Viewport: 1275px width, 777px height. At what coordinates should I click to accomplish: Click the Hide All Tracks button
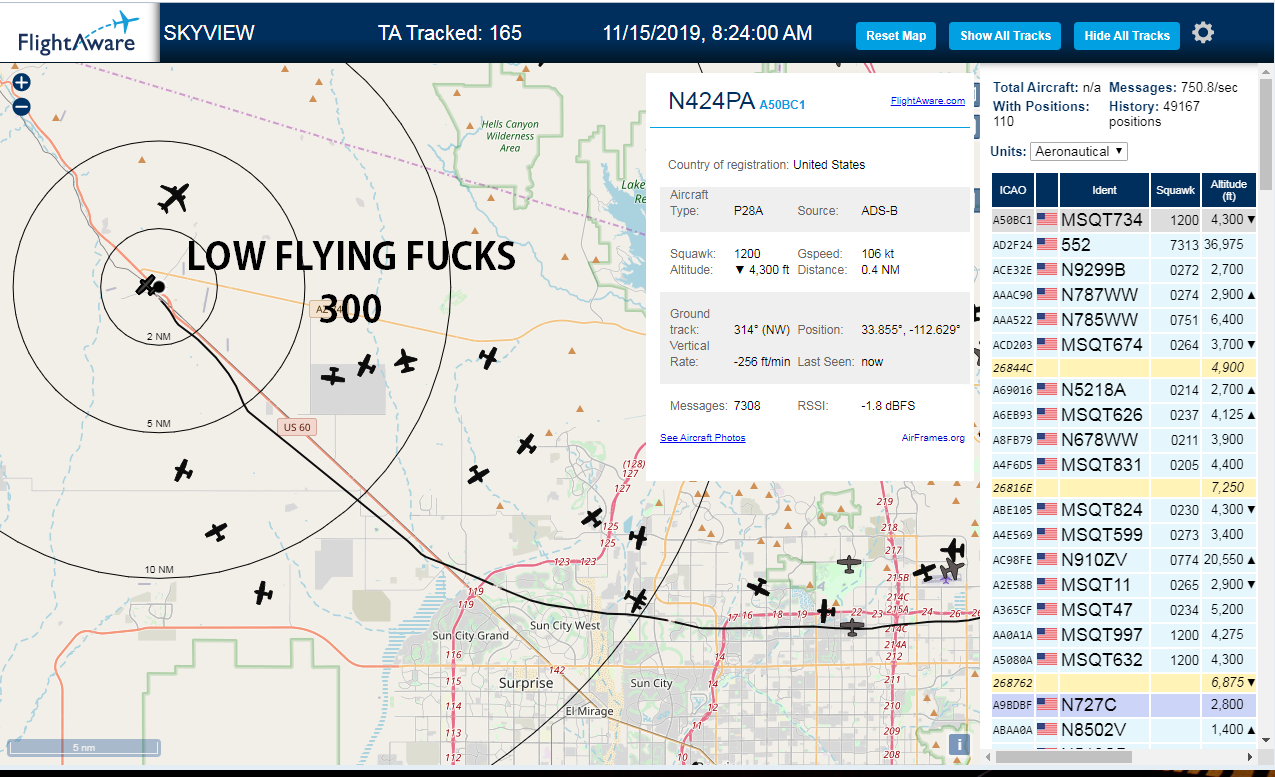coord(1127,36)
